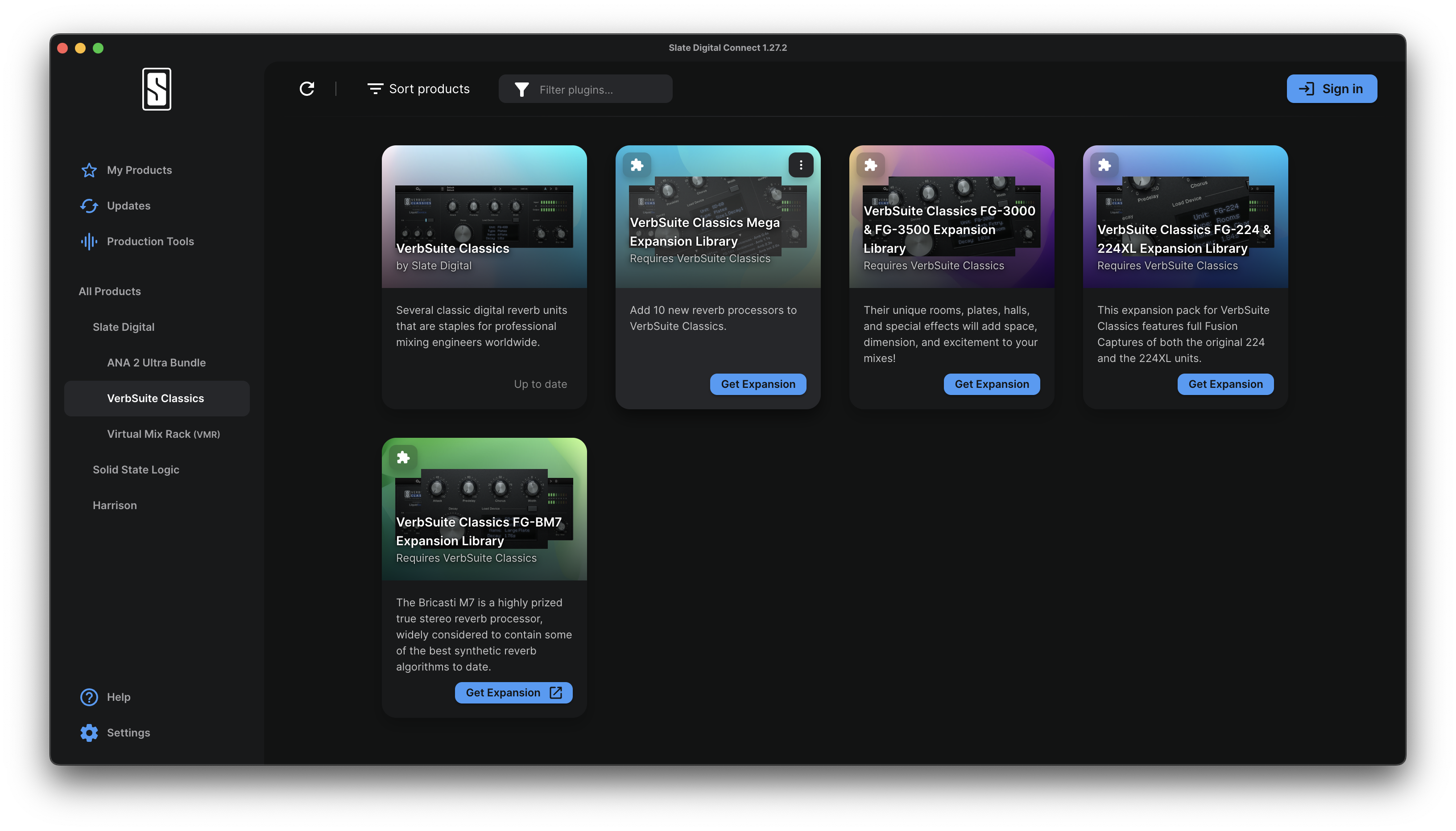Click the Sort products lines icon

(375, 88)
